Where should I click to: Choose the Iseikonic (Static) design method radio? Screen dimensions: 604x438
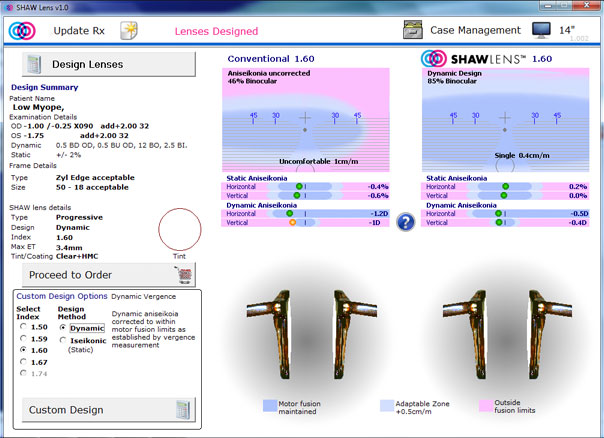pos(63,340)
